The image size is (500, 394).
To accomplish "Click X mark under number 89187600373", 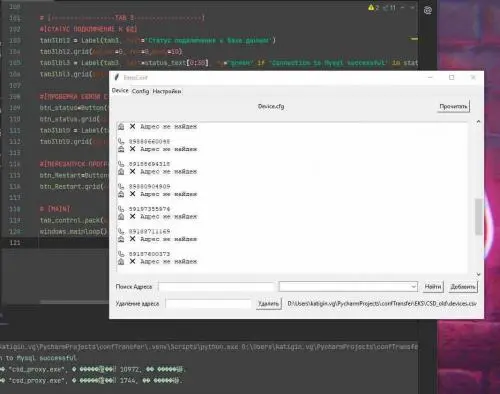I will (x=132, y=261).
